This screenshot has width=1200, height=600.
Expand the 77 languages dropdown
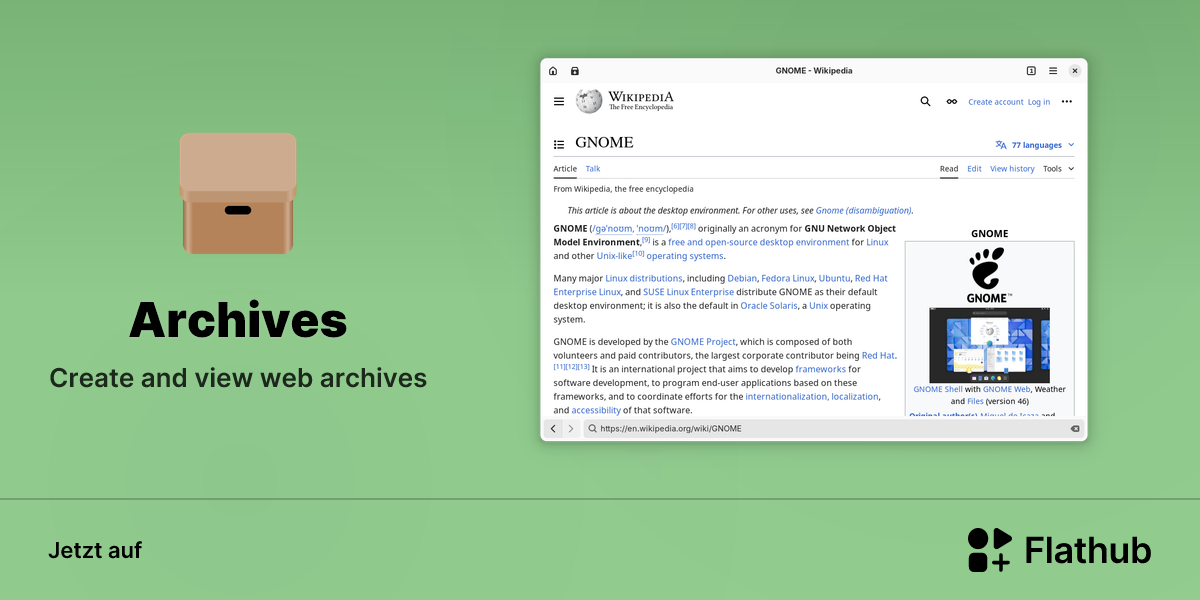click(x=1035, y=145)
